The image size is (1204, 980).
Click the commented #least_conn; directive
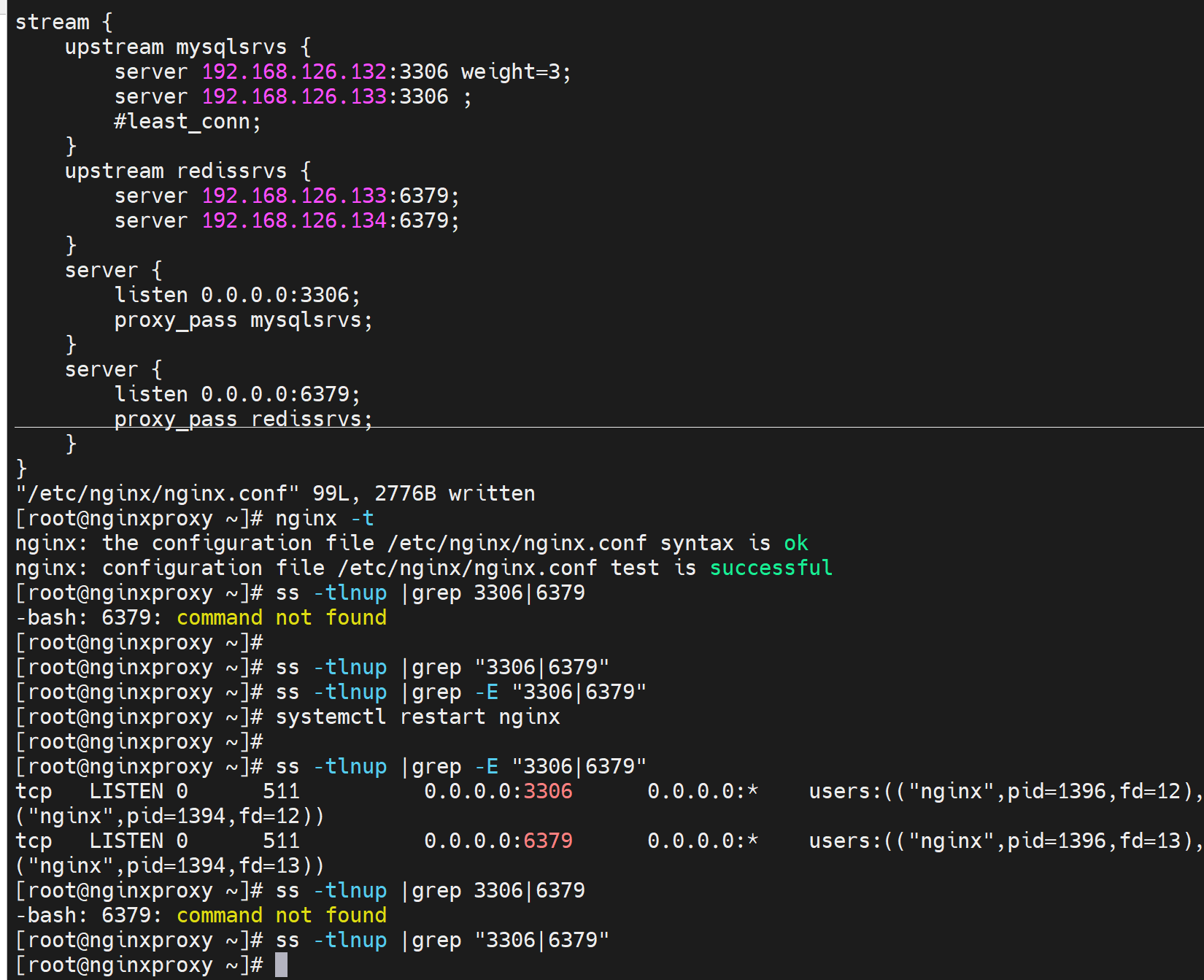187,121
